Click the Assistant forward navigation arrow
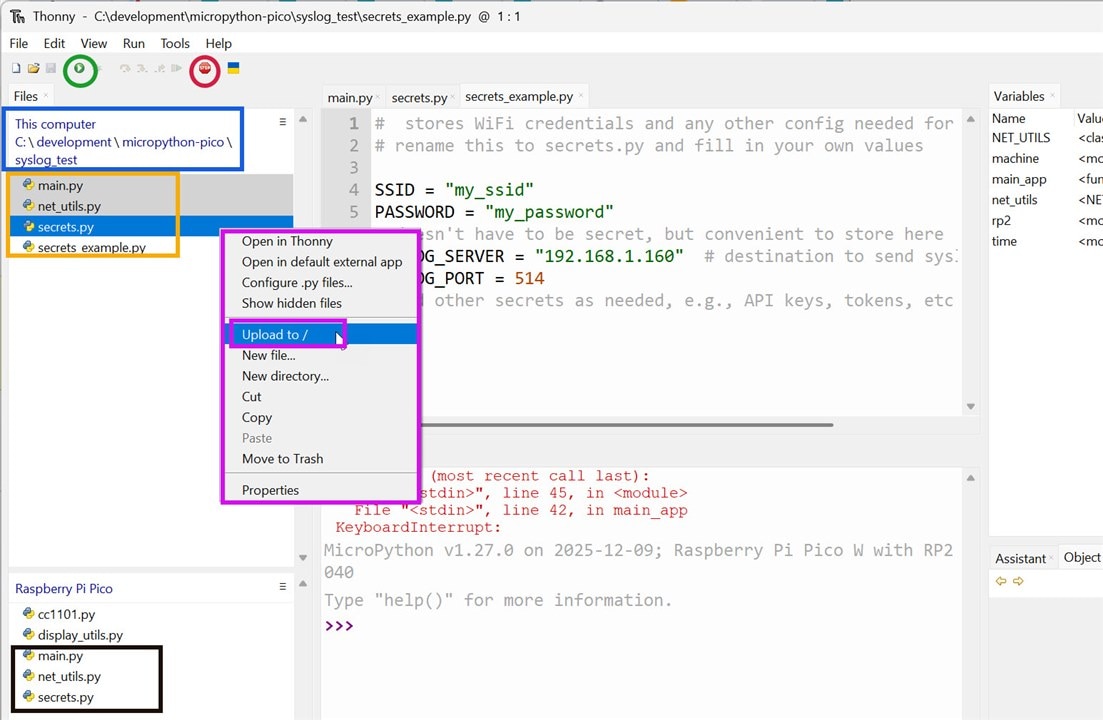The width and height of the screenshot is (1103, 720). click(x=1017, y=581)
